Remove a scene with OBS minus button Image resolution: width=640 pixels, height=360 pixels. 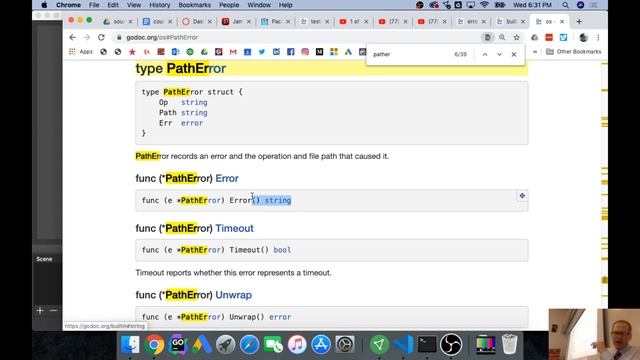53,311
